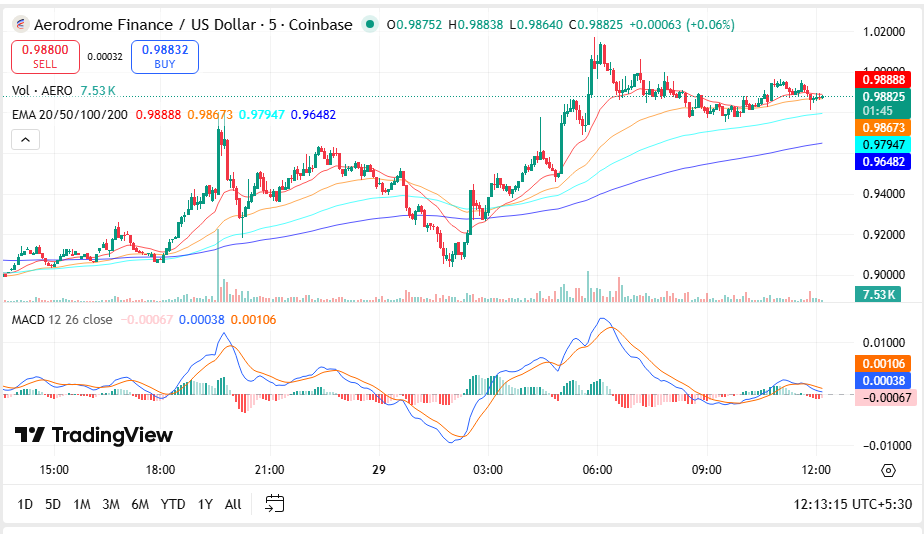Click the TradingView logo watermark

click(94, 435)
